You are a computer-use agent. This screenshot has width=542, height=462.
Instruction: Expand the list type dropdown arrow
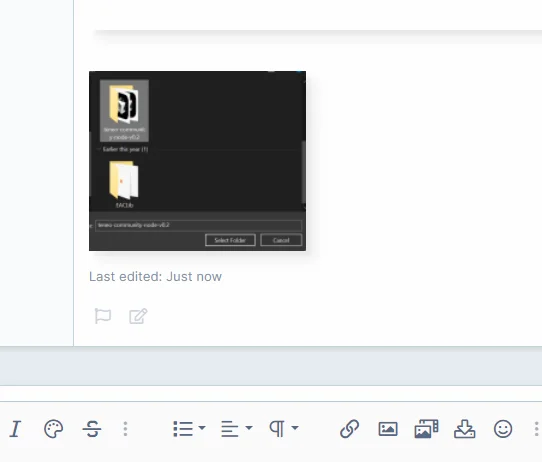pos(202,428)
